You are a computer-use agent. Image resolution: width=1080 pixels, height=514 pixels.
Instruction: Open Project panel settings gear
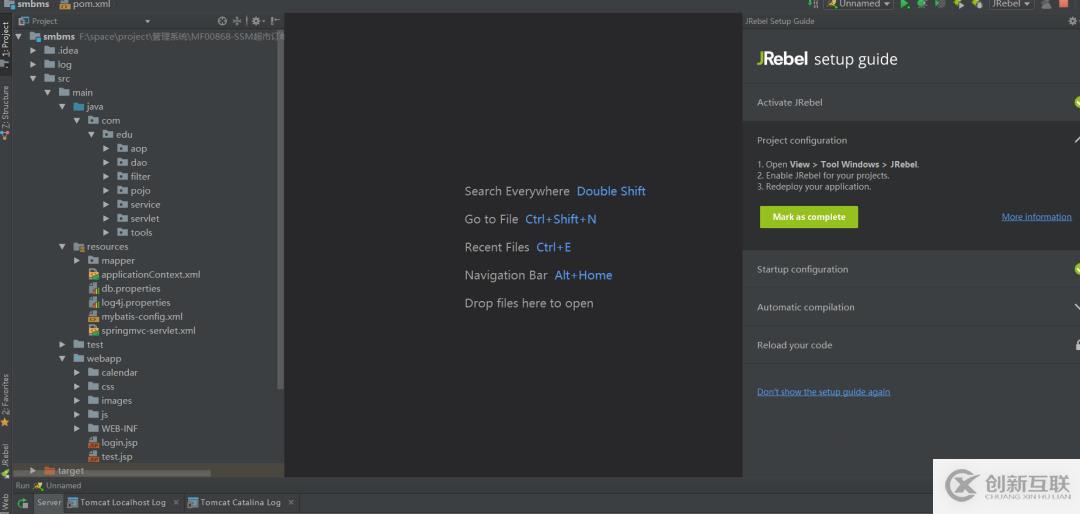[x=257, y=21]
